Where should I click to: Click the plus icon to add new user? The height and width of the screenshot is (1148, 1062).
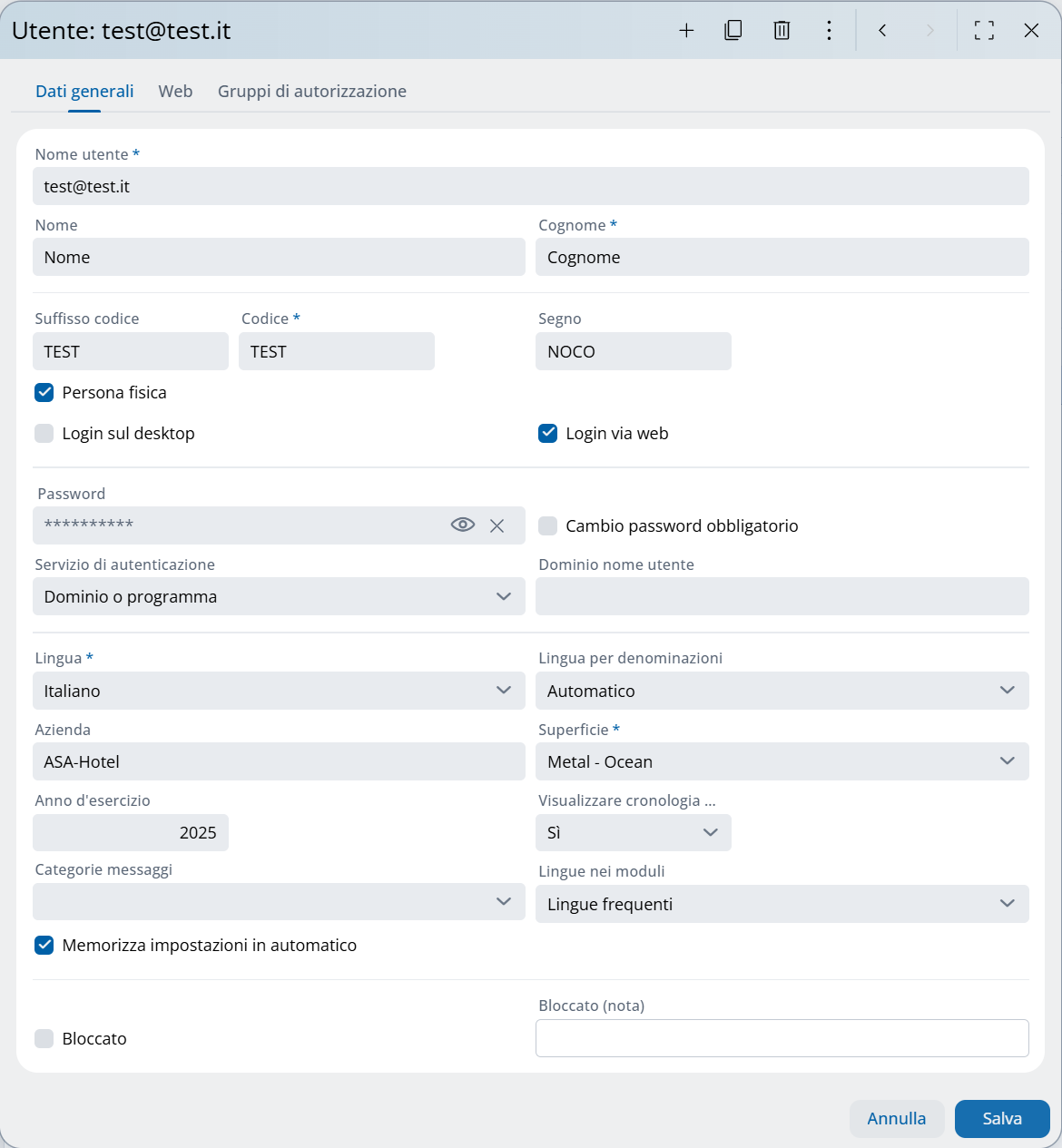tap(686, 31)
